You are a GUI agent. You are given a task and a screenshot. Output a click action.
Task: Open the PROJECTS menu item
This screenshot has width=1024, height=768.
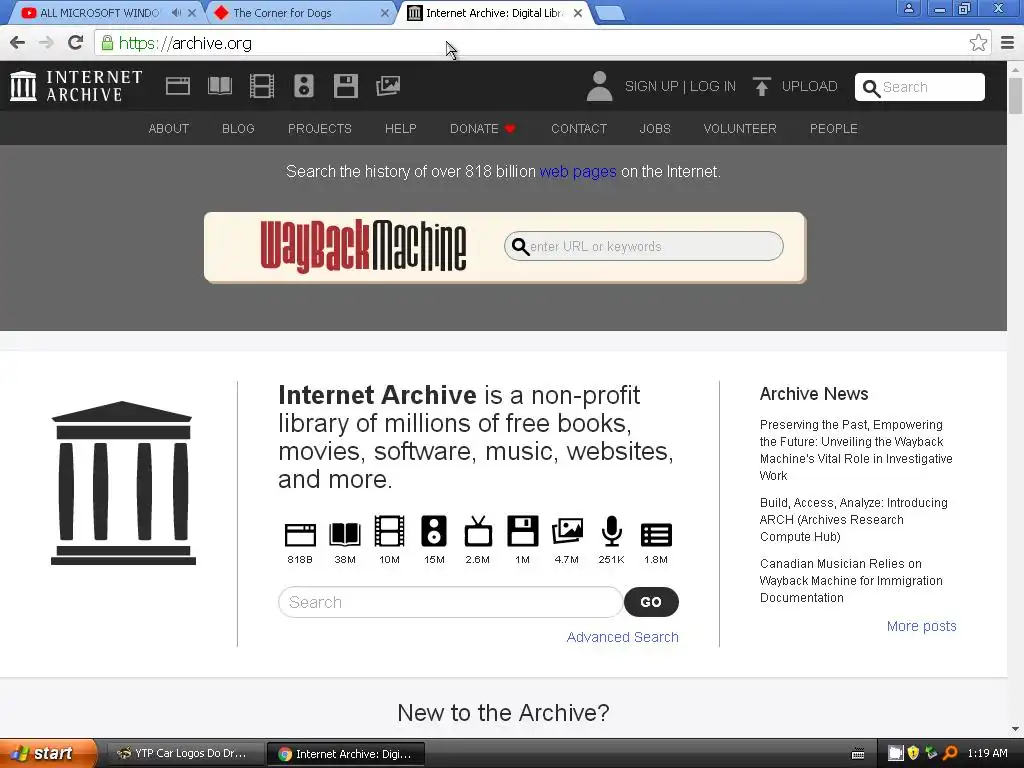coord(320,129)
